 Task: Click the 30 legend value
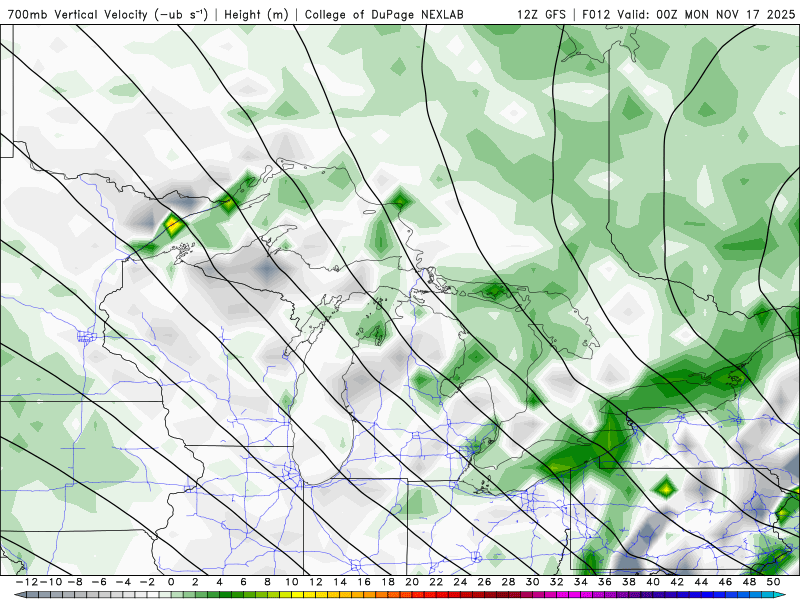pyautogui.click(x=533, y=582)
